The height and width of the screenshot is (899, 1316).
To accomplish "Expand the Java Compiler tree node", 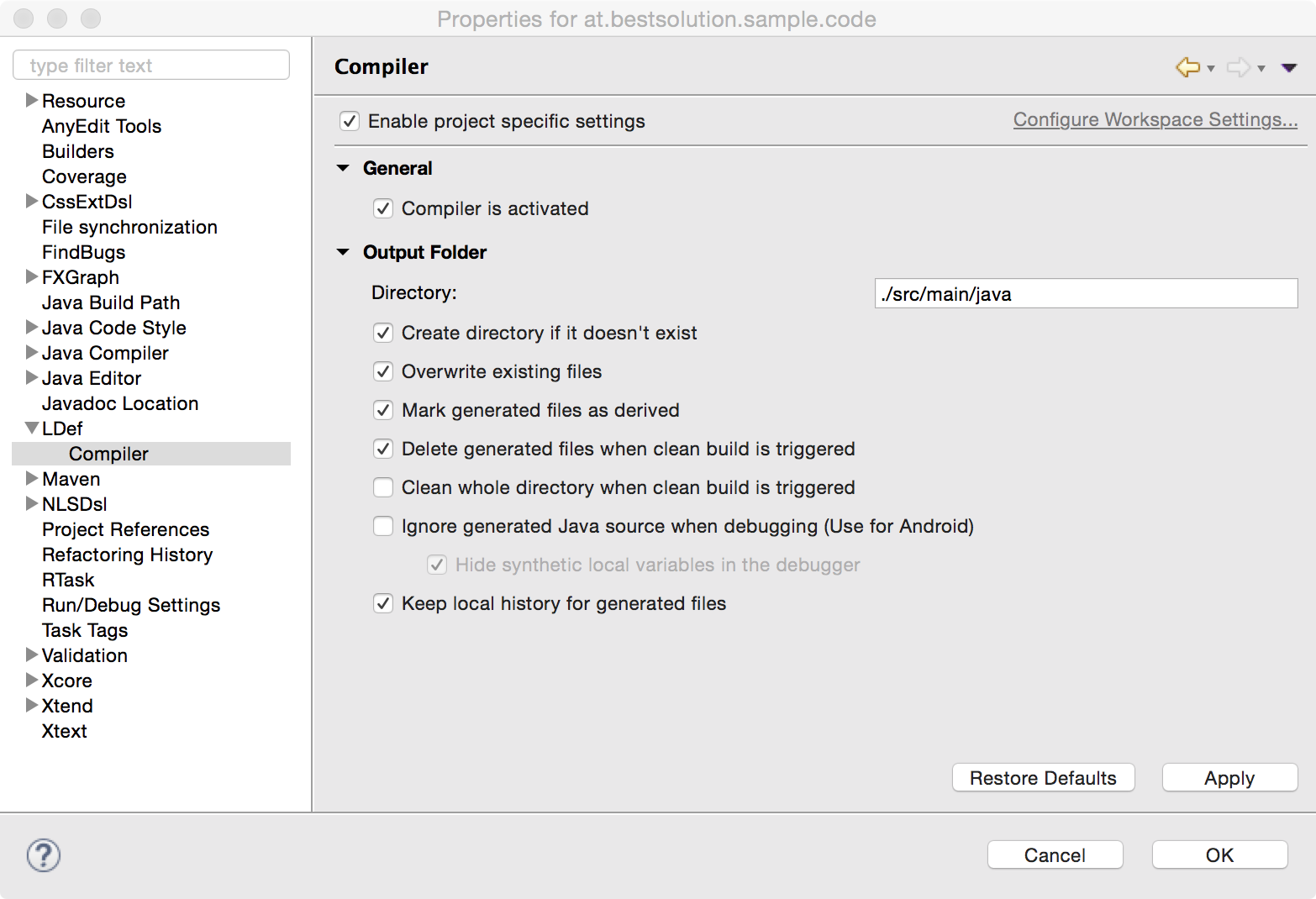I will point(32,353).
